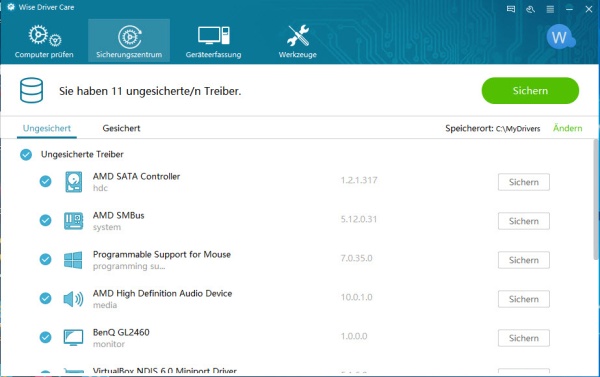Uncheck the AMD SMBus checkbox
Image resolution: width=600 pixels, height=377 pixels.
click(46, 220)
